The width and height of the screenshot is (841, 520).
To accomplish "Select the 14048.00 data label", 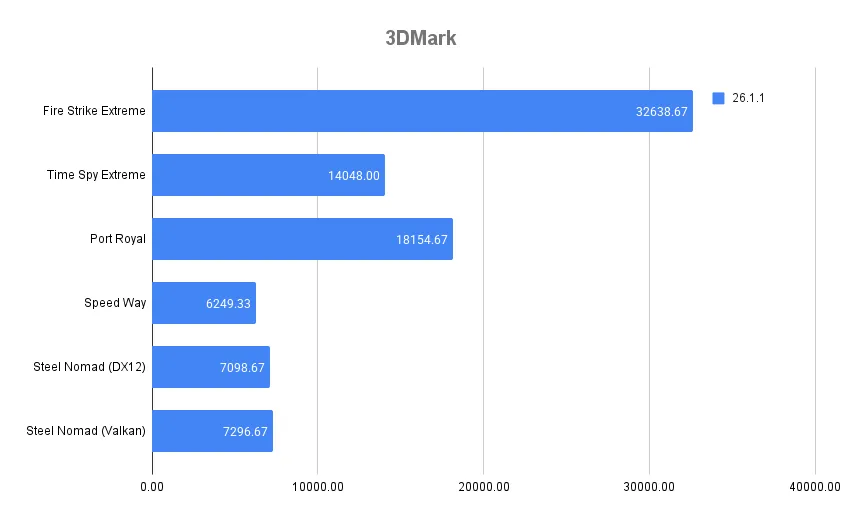I will (353, 176).
